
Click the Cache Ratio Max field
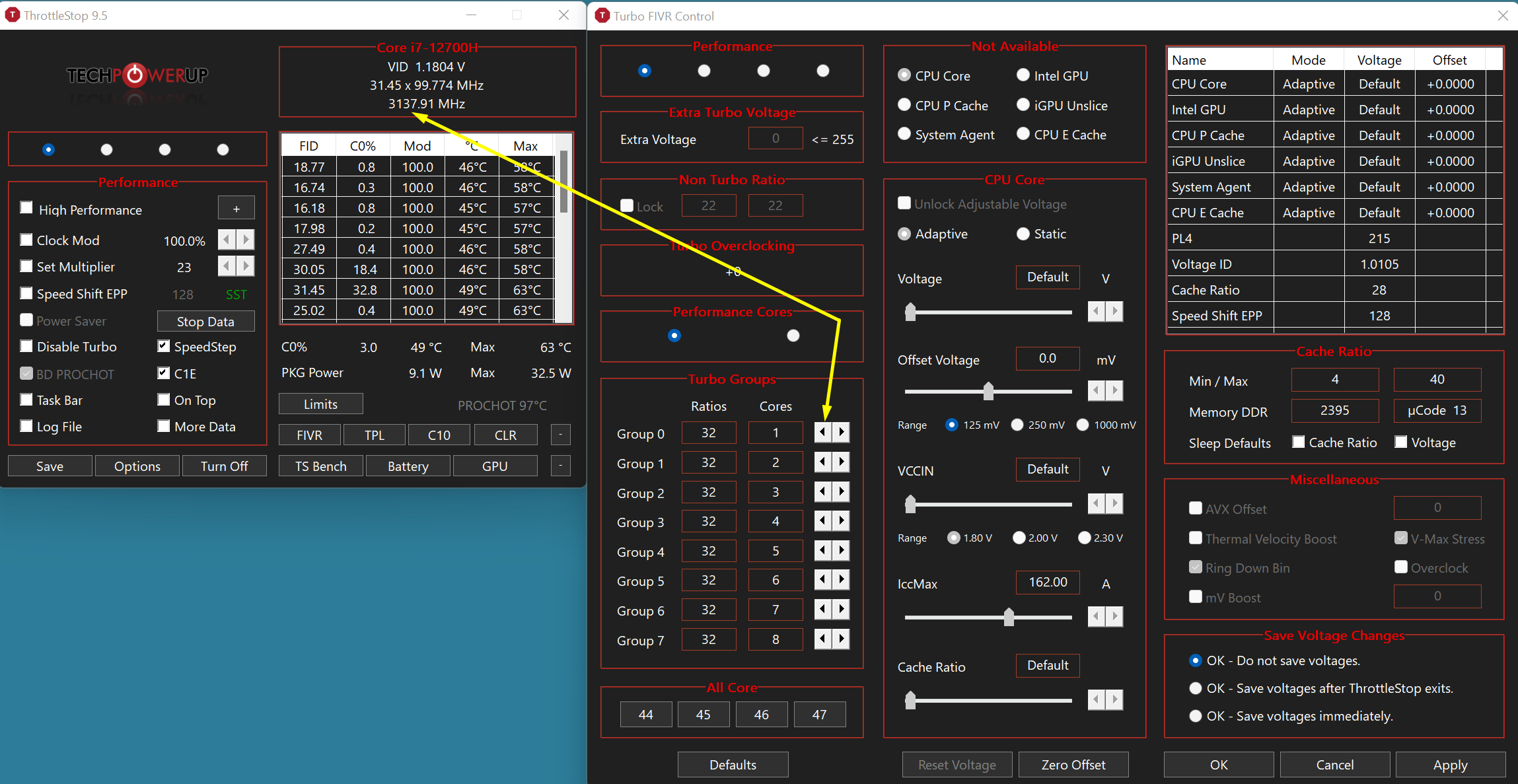1437,379
